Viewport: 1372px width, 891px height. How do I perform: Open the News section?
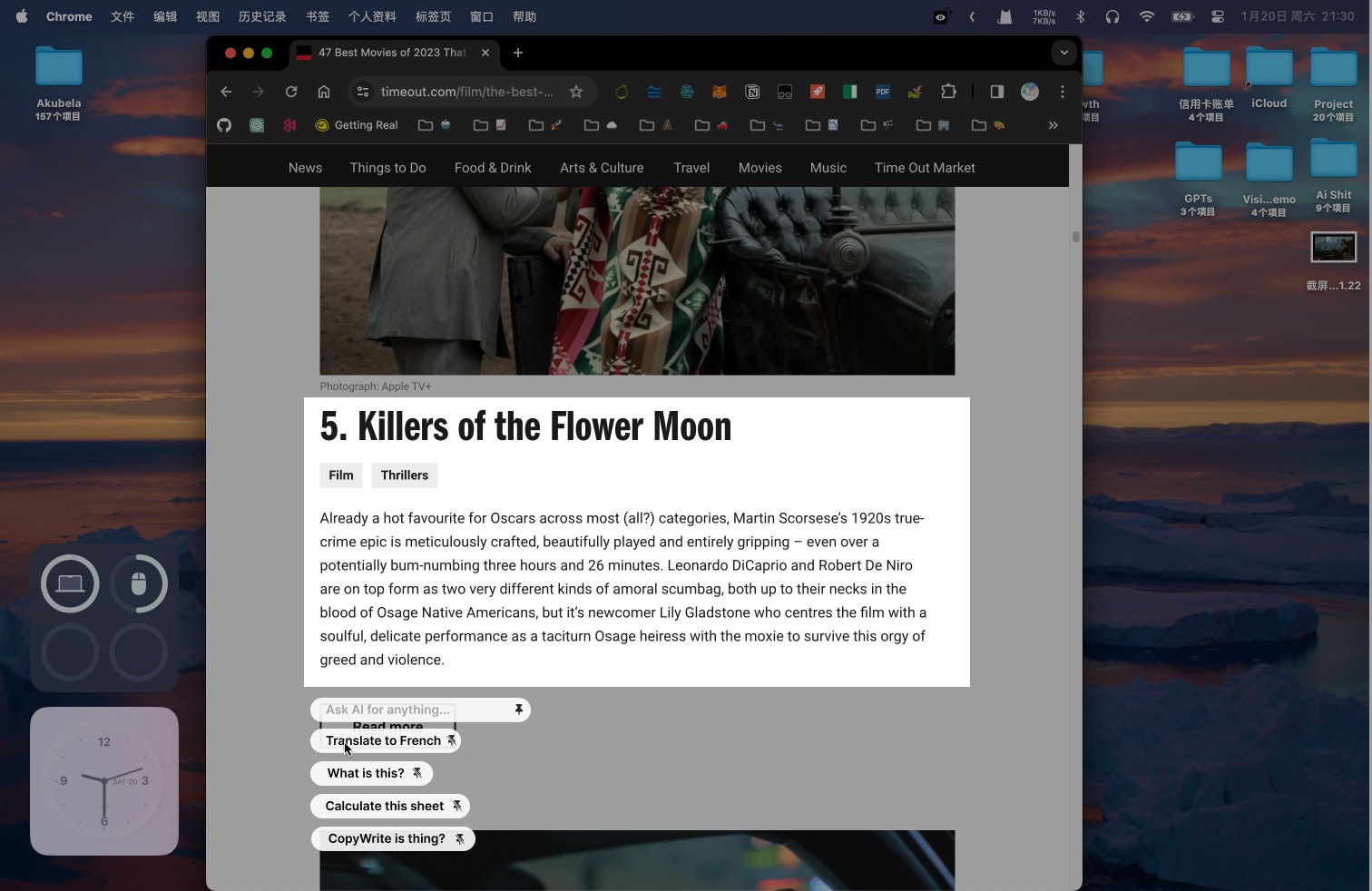tap(305, 168)
